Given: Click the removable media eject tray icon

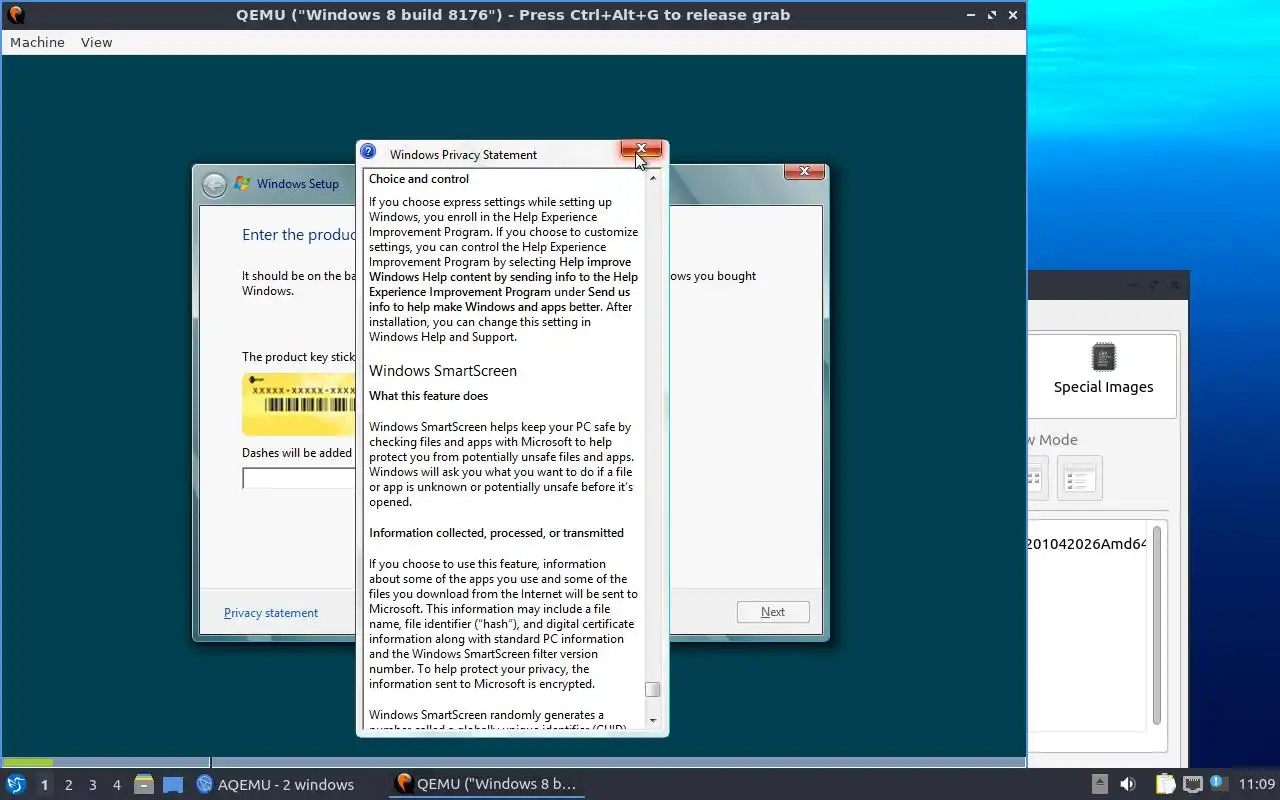Looking at the screenshot, I should (1099, 784).
